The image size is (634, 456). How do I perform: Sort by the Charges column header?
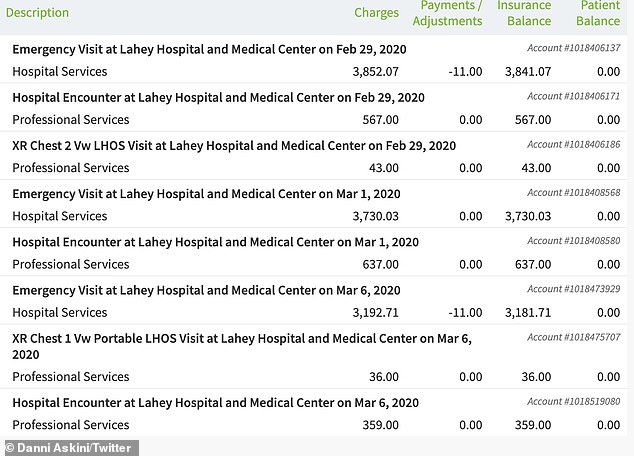pyautogui.click(x=377, y=13)
